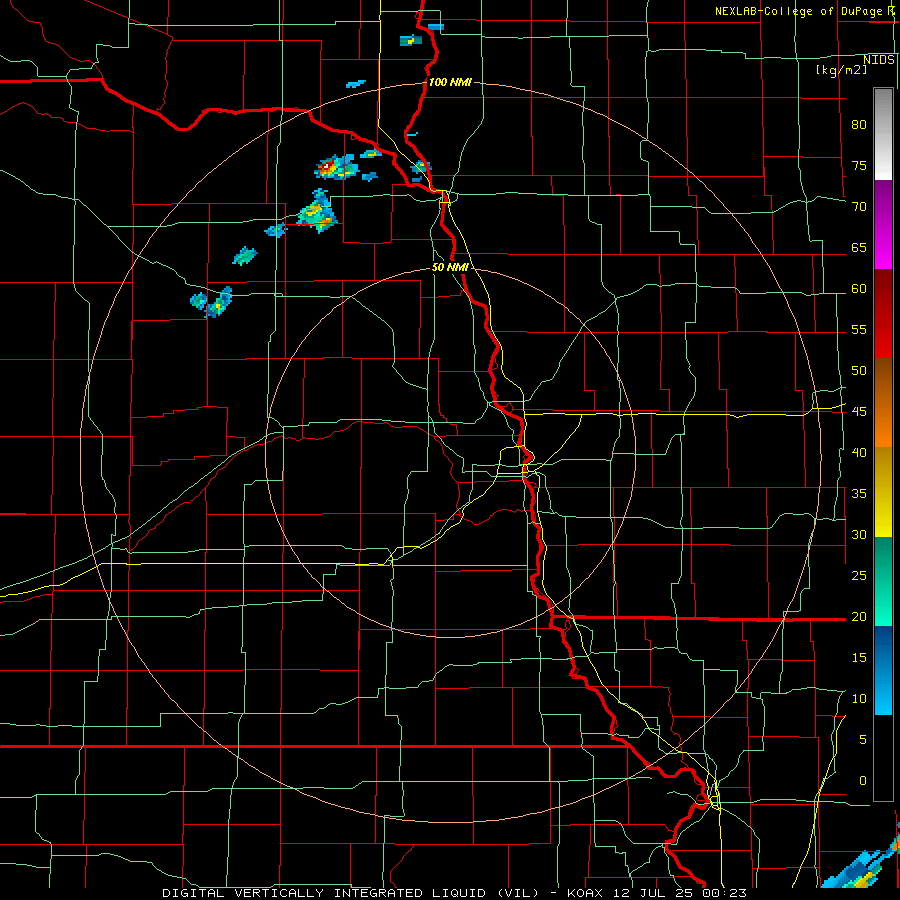Image resolution: width=900 pixels, height=900 pixels.
Task: Click the 60 value on the scale
Action: [859, 289]
